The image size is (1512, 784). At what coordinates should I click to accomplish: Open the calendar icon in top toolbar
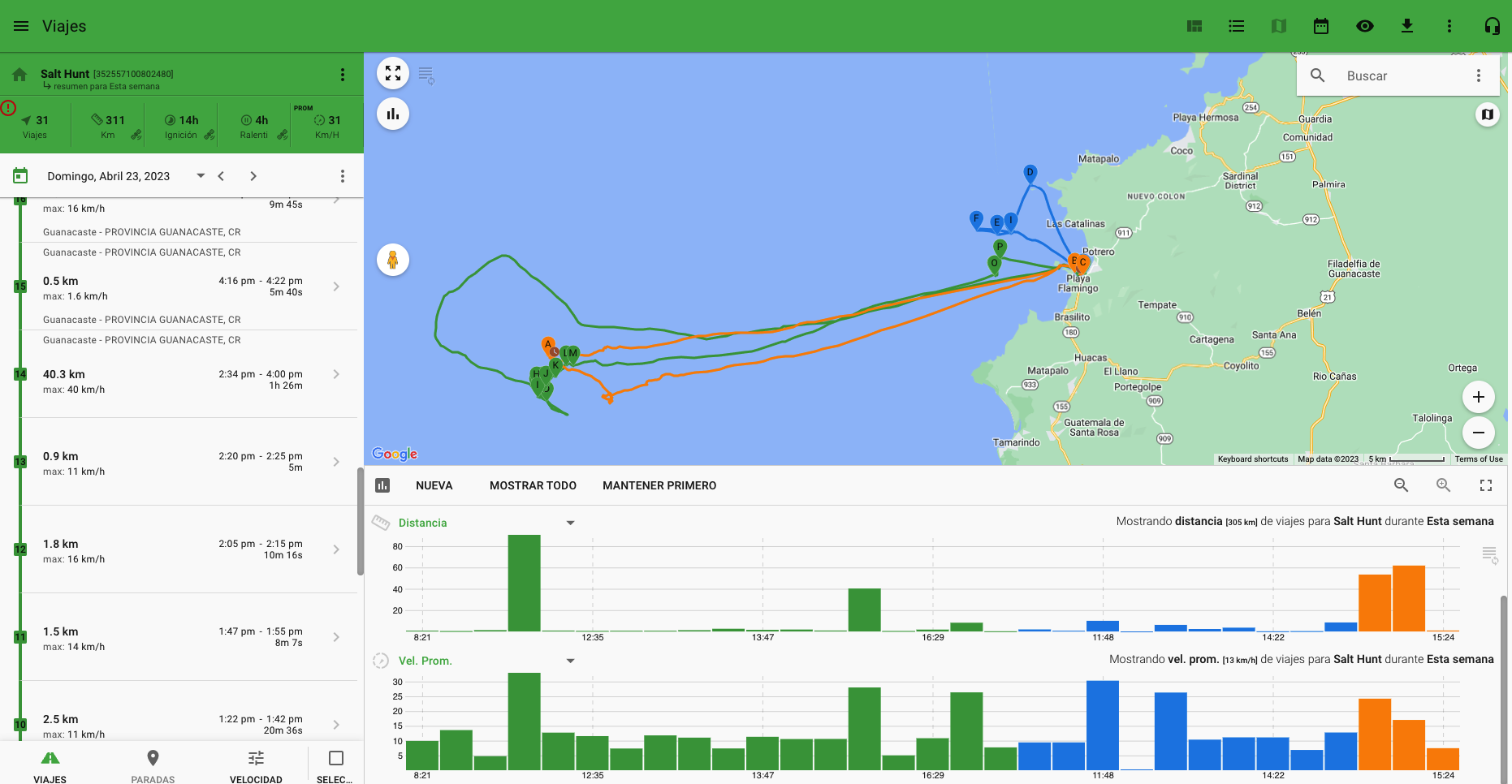pyautogui.click(x=1321, y=26)
